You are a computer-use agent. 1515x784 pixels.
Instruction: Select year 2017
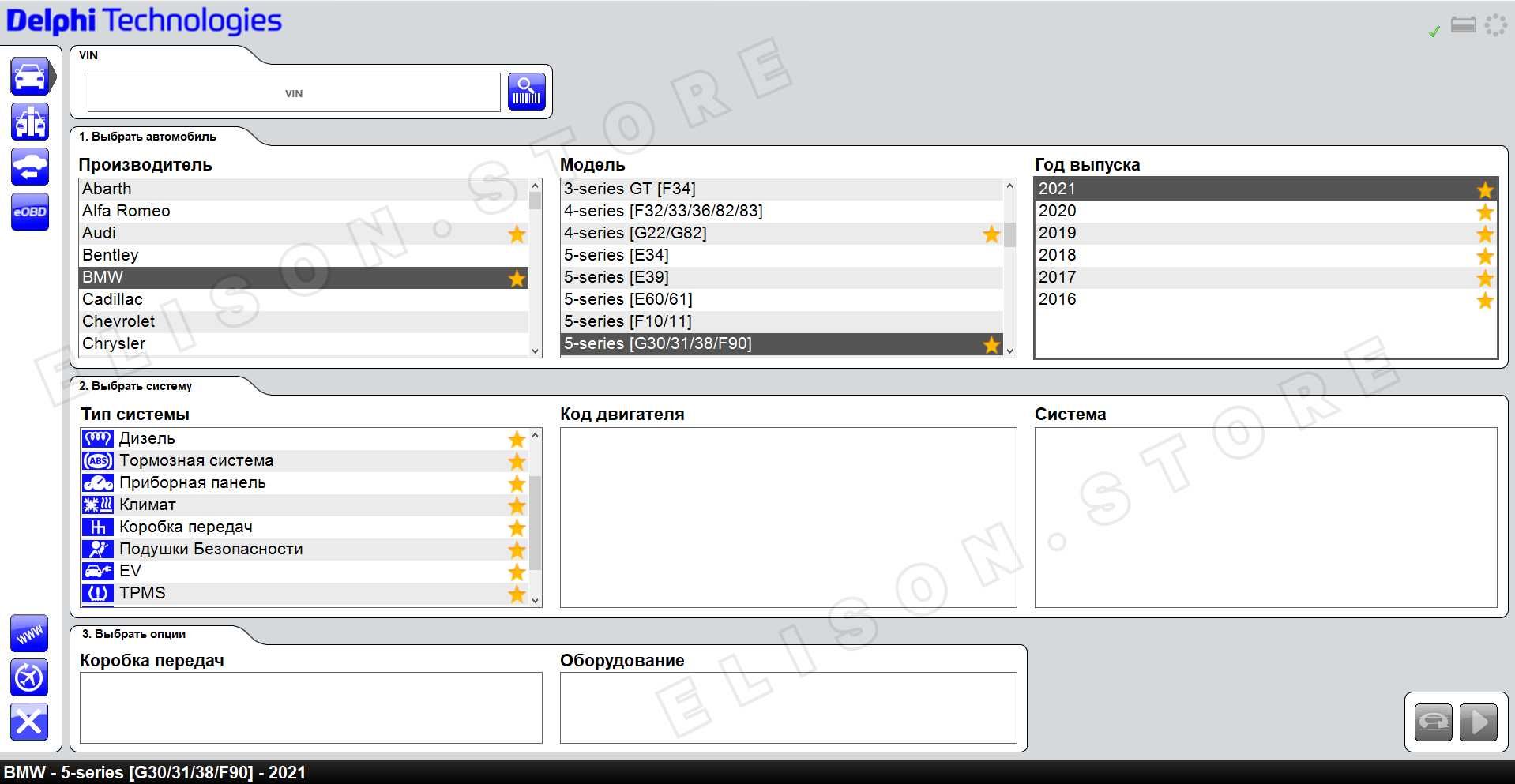1265,277
